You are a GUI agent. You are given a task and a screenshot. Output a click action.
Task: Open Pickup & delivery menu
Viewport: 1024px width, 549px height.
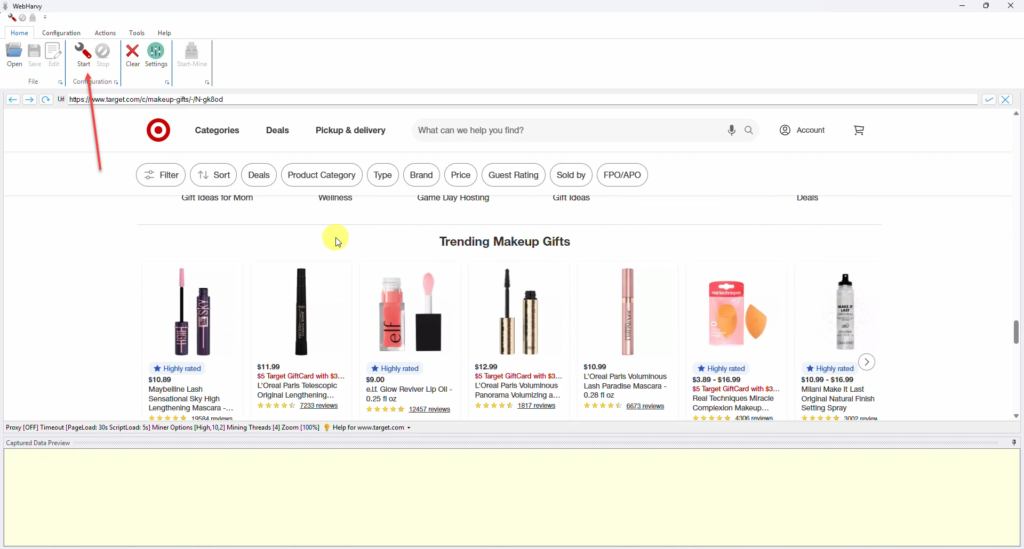point(350,130)
